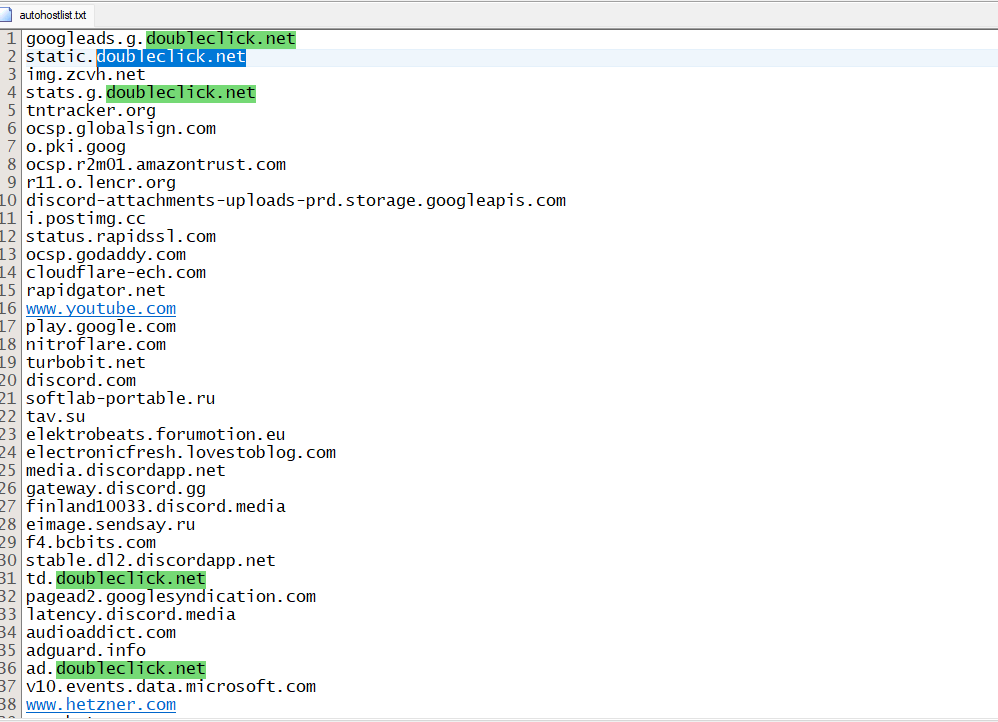This screenshot has width=998, height=722.
Task: Click v10.events.data.microsoft.com line
Action: (171, 687)
